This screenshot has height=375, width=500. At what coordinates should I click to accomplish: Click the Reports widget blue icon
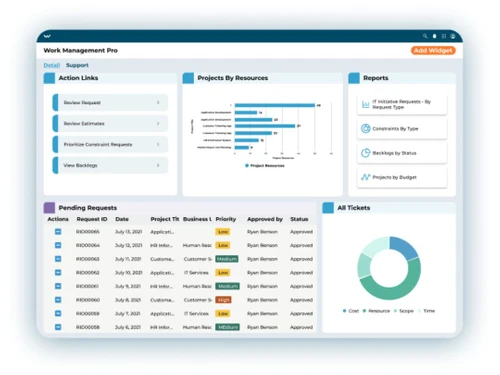pos(354,78)
